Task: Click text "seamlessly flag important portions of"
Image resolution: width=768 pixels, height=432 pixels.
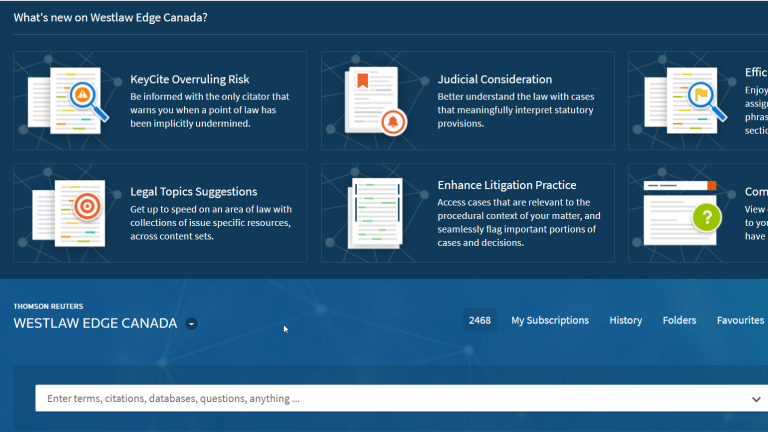Action: 517,229
